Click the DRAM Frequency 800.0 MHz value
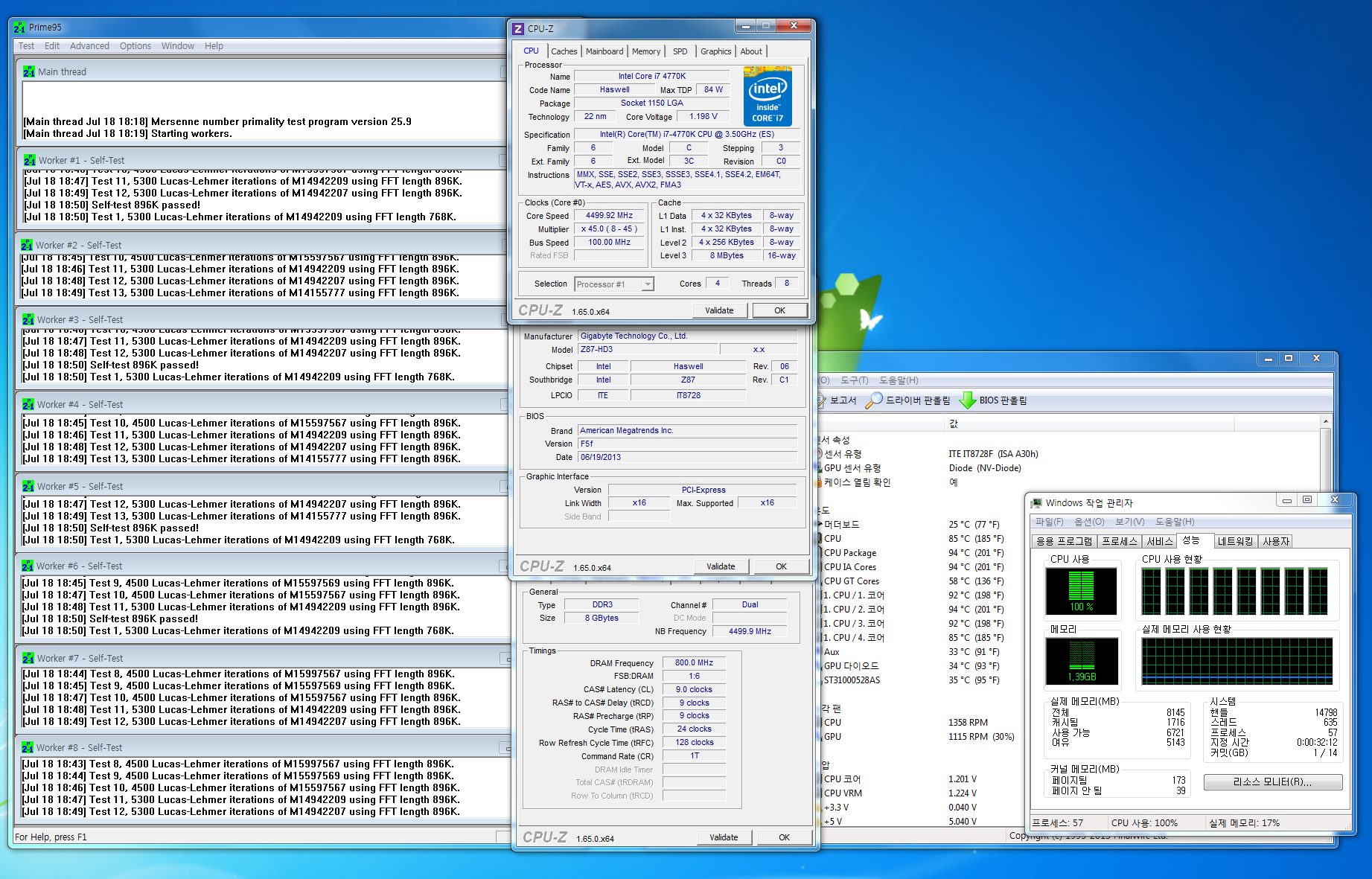1372x879 pixels. (694, 662)
